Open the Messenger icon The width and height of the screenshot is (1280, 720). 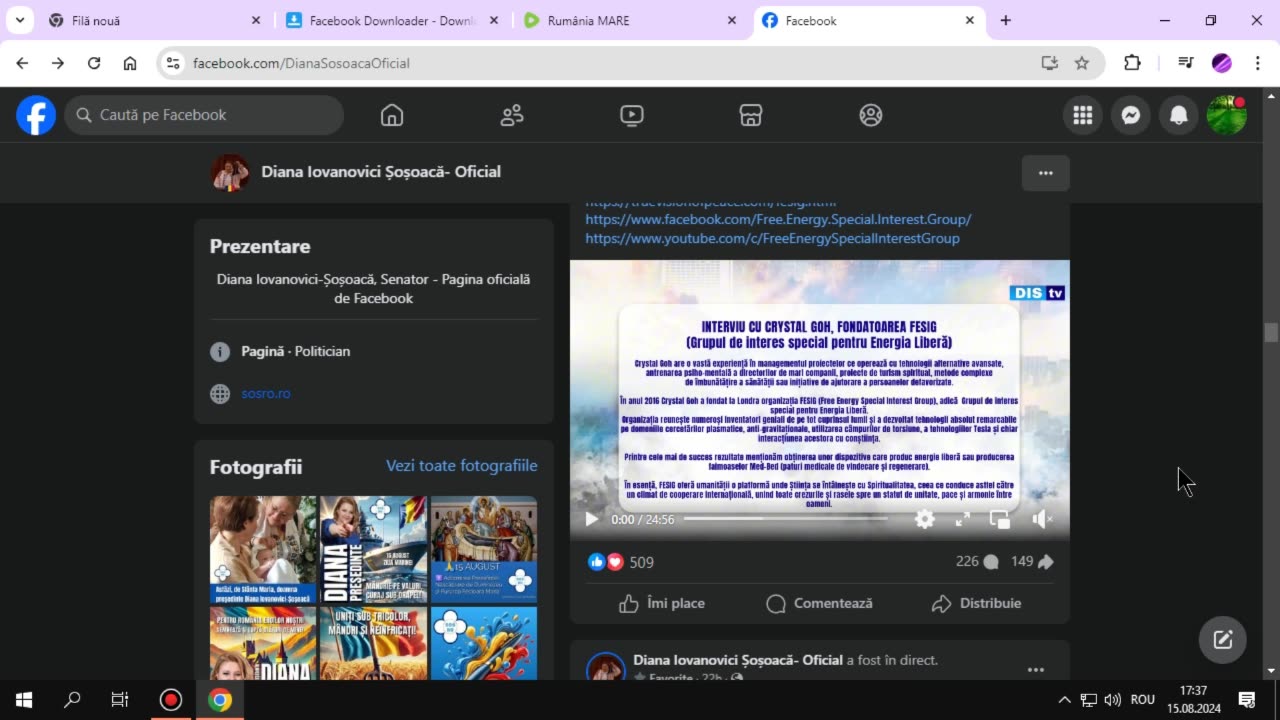click(1130, 115)
